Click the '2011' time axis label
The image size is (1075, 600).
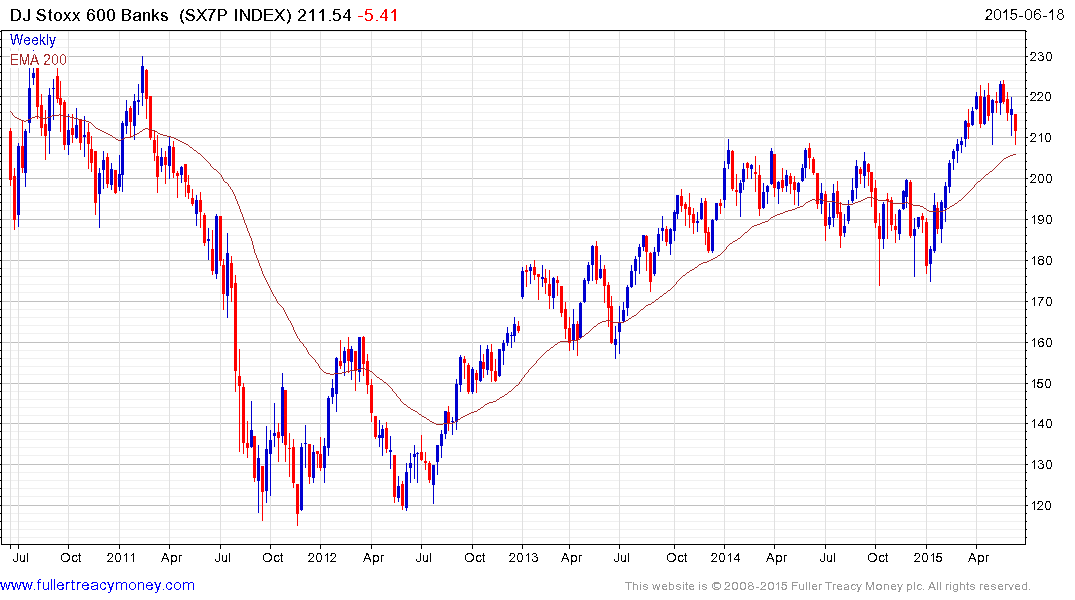(121, 557)
